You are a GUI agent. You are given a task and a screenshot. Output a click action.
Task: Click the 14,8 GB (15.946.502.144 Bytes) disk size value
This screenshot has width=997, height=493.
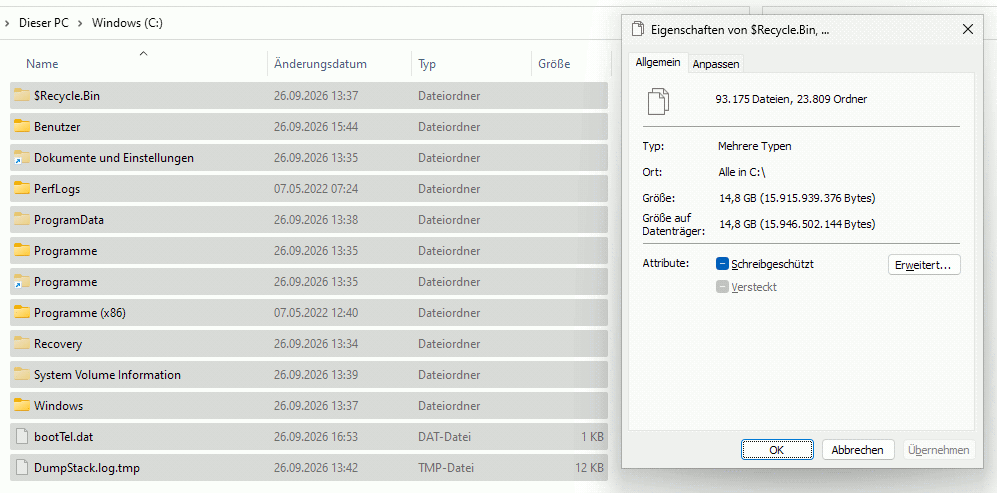(x=797, y=224)
